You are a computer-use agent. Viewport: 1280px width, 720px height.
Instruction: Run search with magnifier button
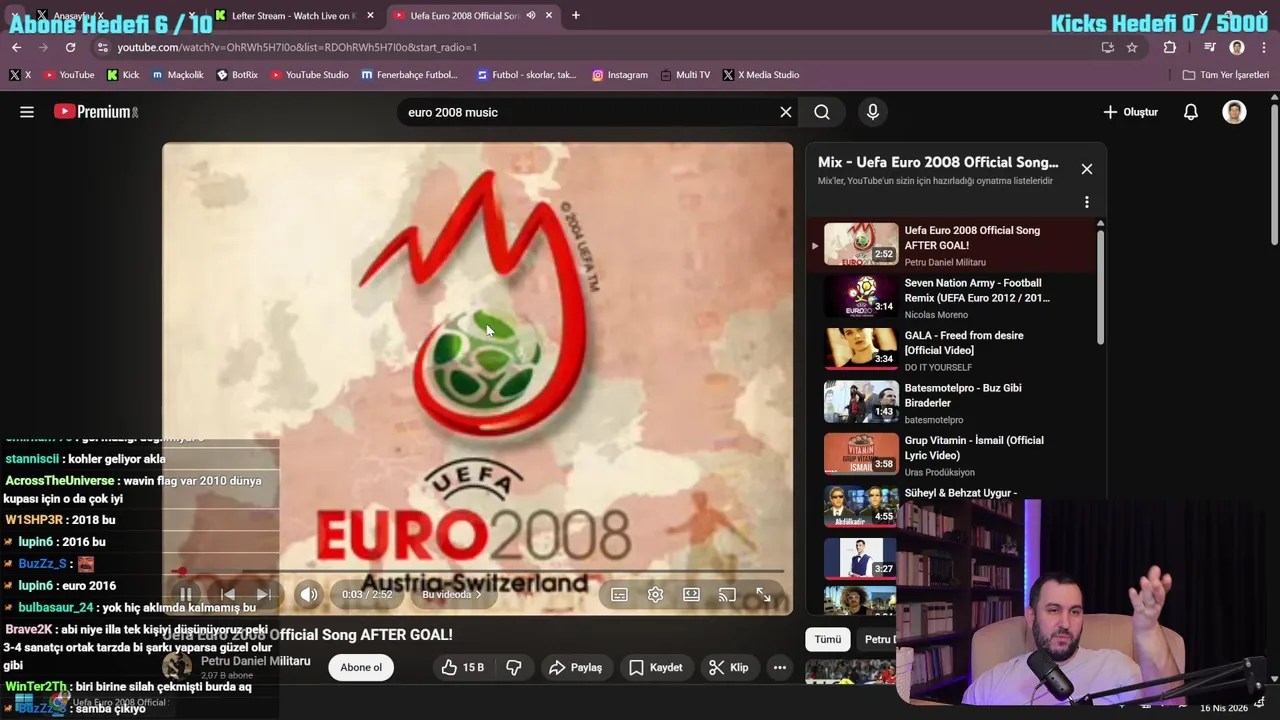(x=822, y=112)
